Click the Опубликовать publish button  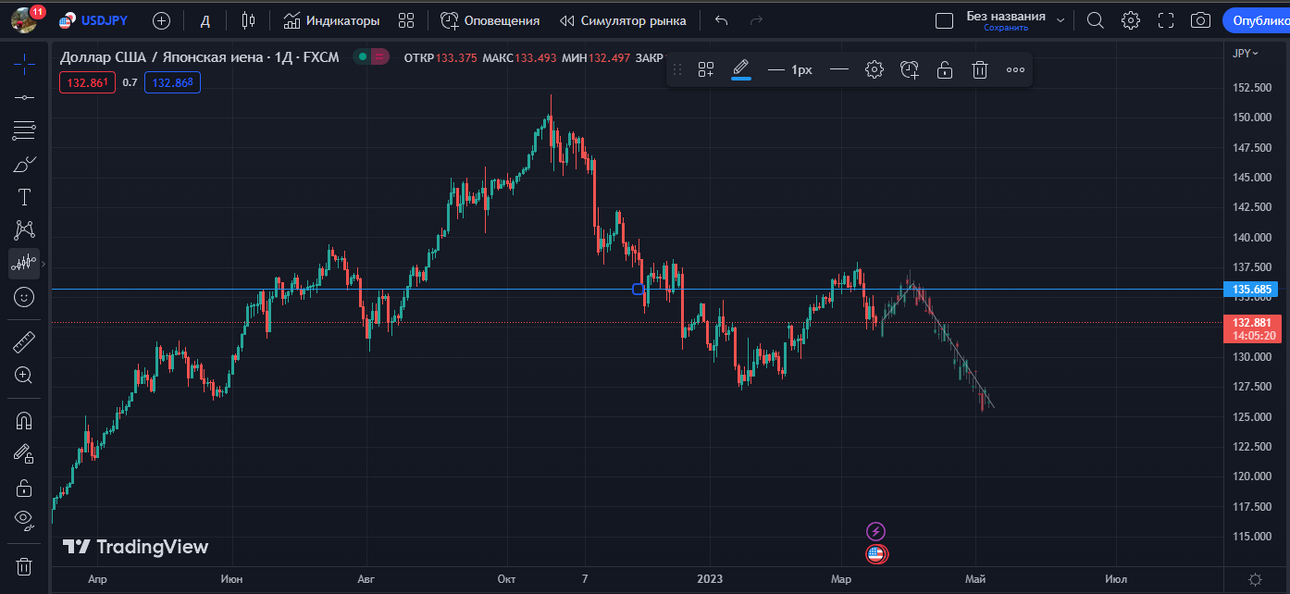(1258, 20)
